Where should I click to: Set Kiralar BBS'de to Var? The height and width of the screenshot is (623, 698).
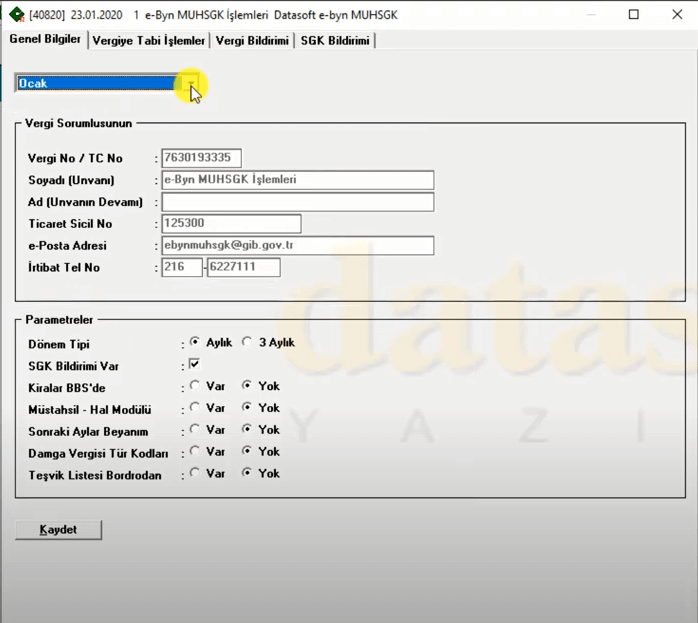click(x=195, y=386)
